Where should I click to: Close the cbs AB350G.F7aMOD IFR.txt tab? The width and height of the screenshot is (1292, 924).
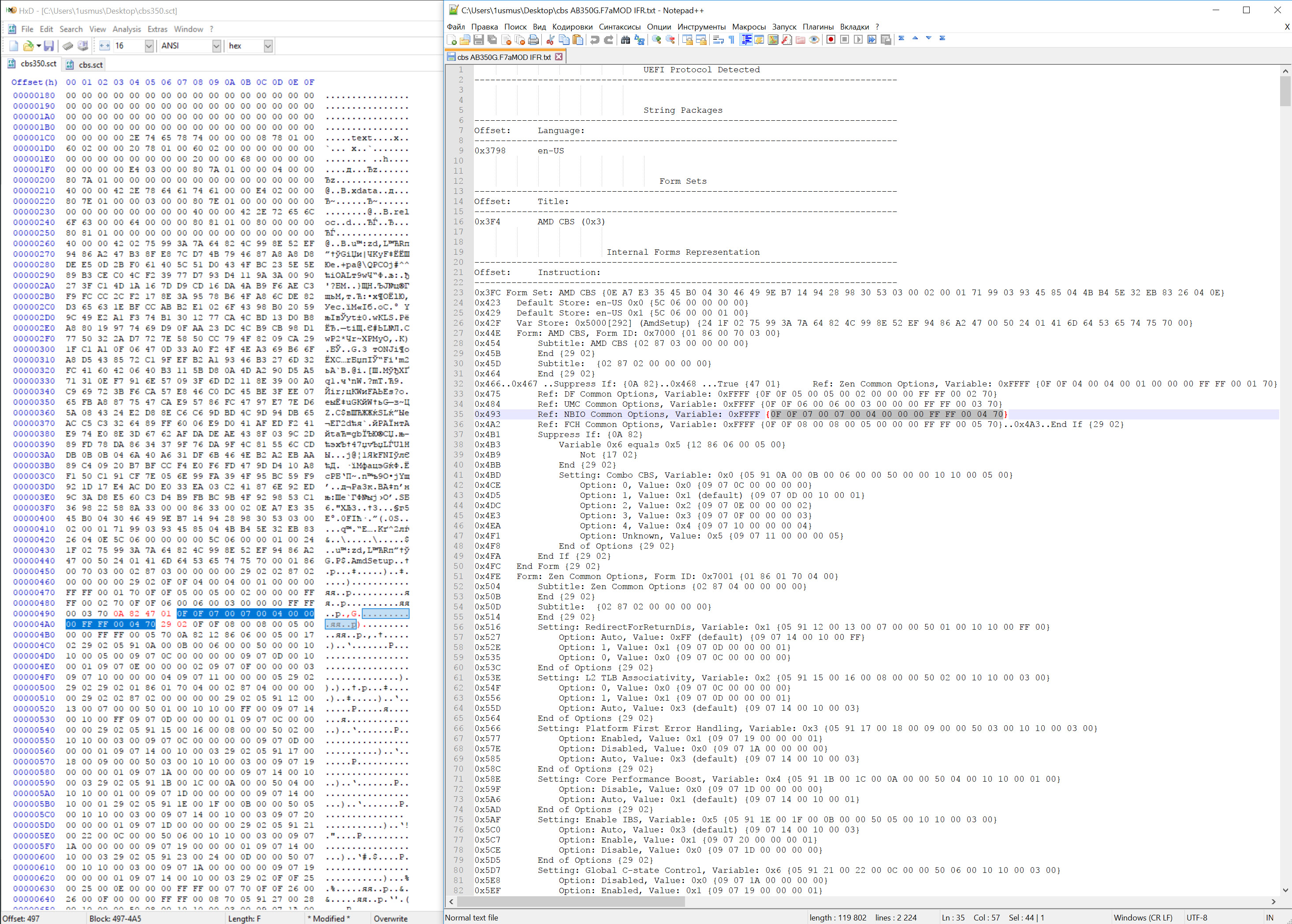tap(559, 57)
